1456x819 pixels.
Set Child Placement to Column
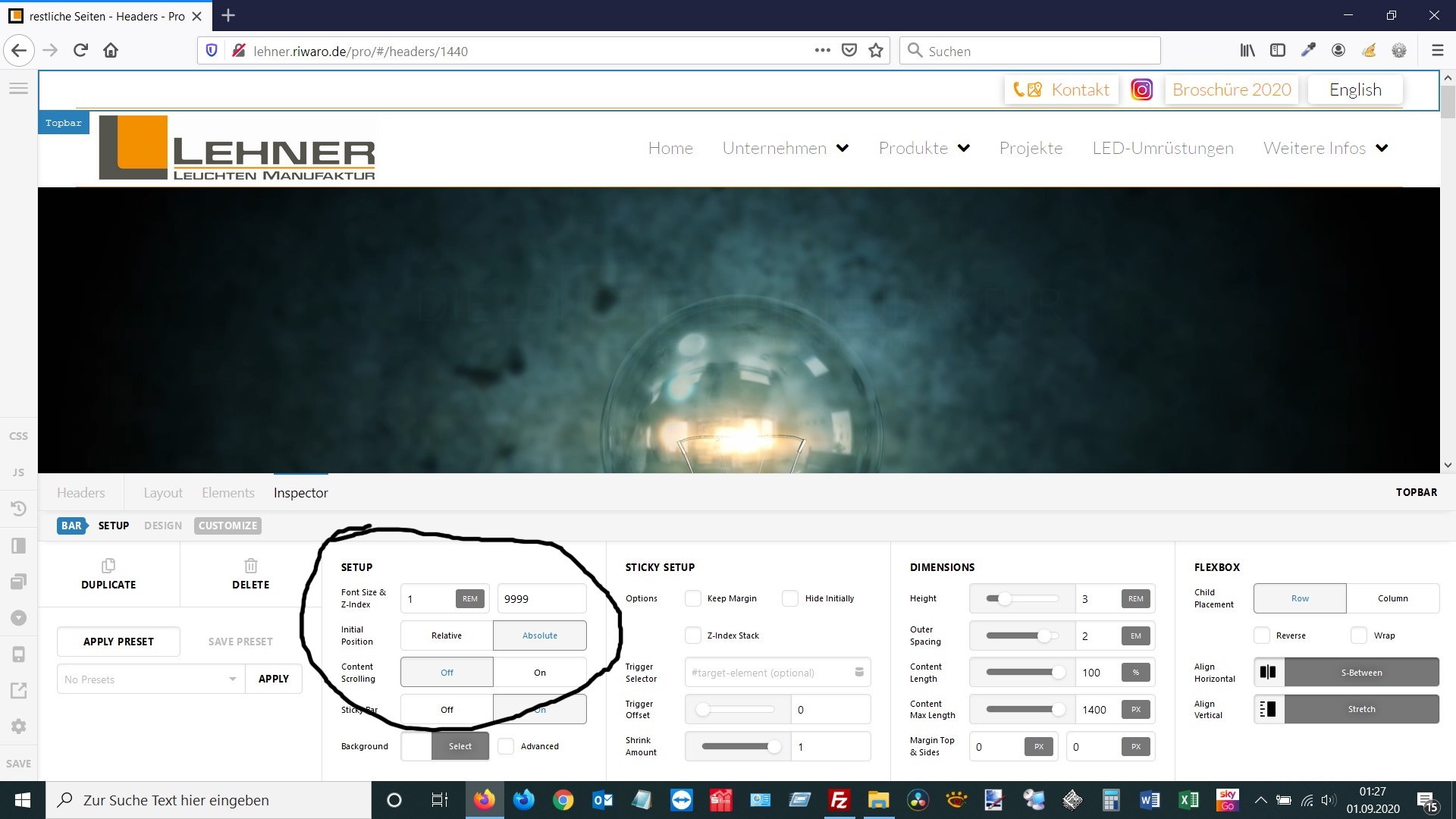click(1393, 598)
